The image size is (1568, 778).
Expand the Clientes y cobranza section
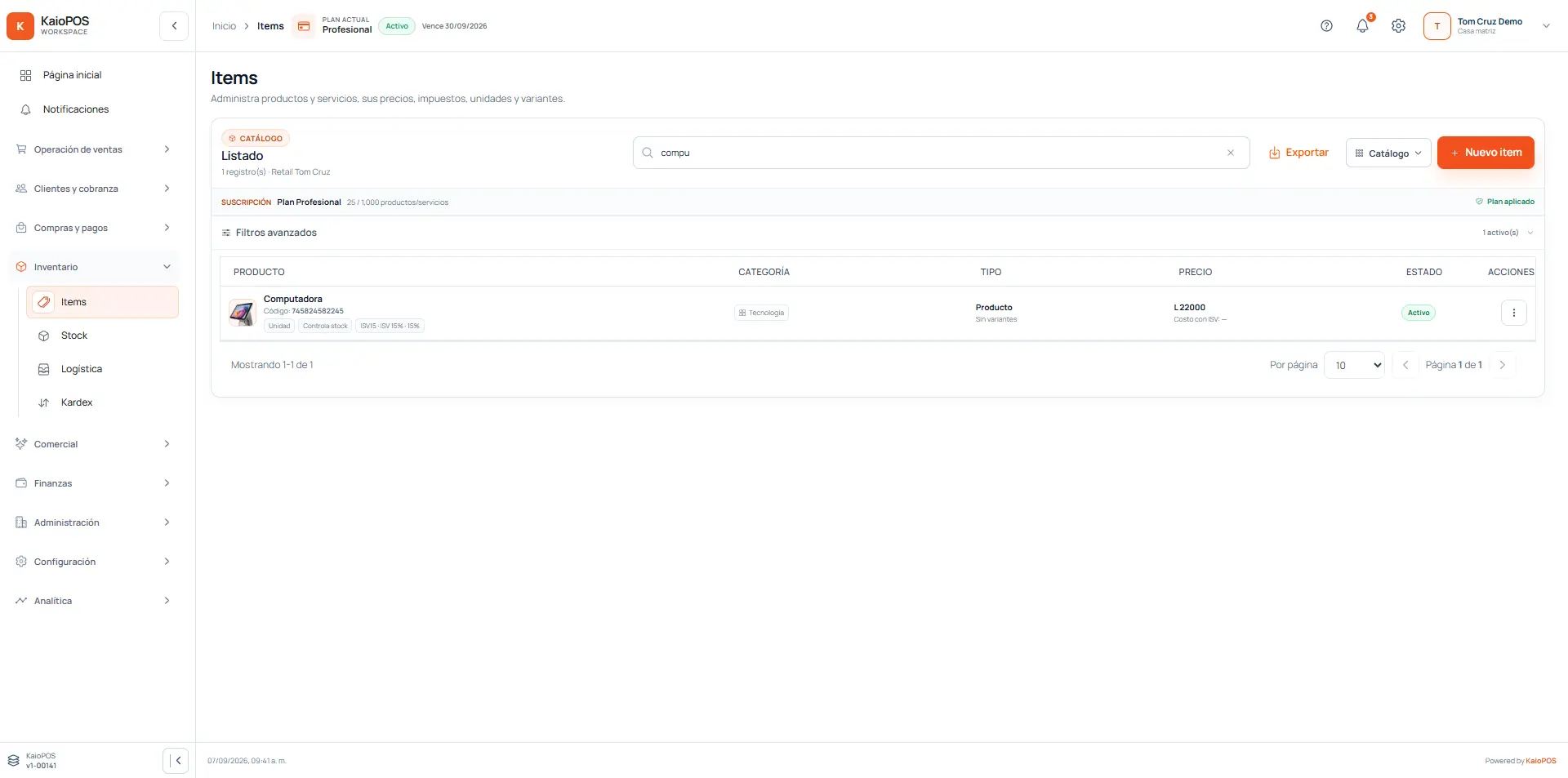(x=94, y=189)
